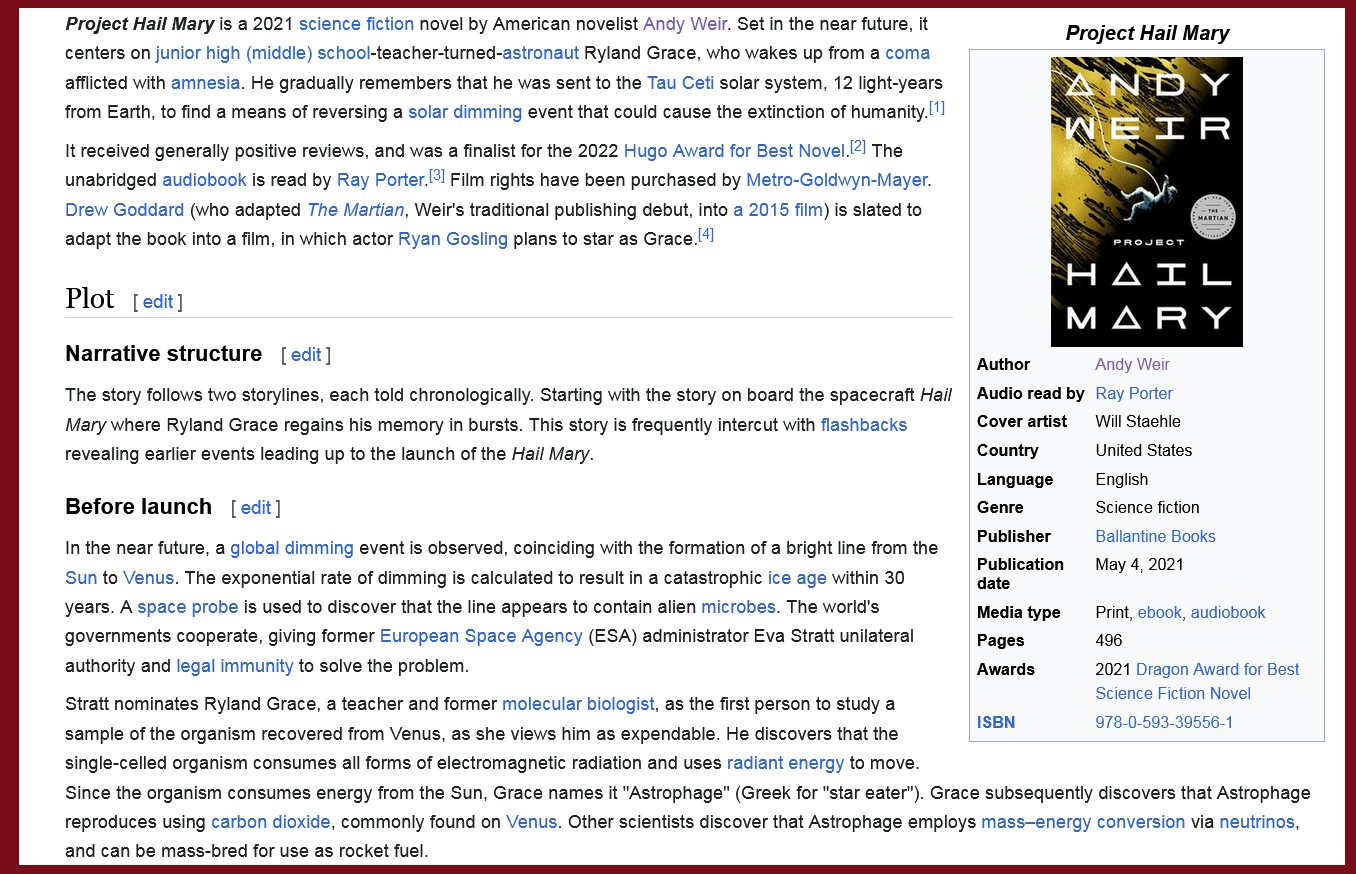
Task: Open Ballantine Books publisher link
Action: tap(1155, 537)
